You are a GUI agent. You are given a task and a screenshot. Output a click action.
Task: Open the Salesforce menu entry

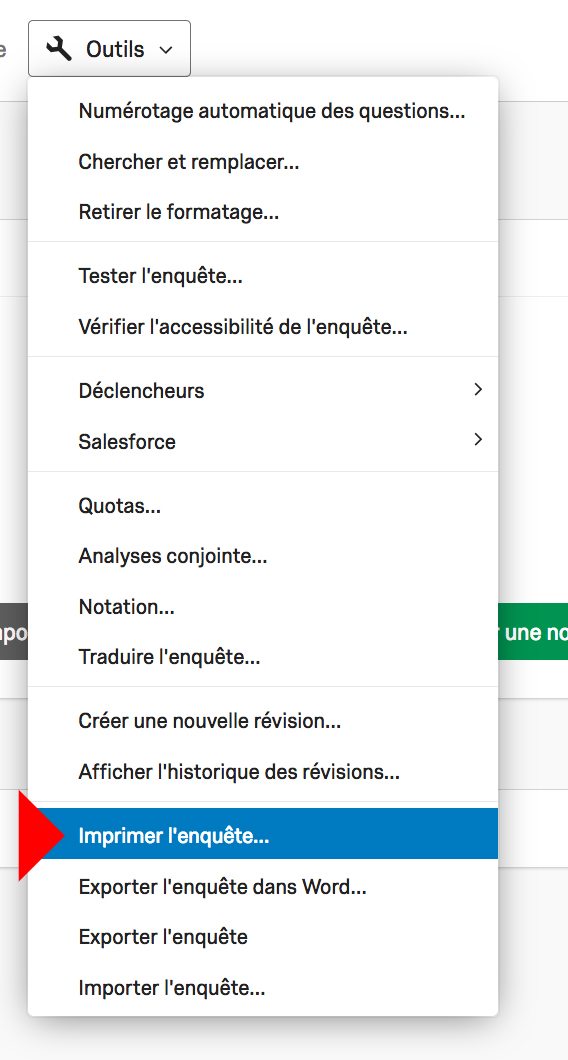click(x=262, y=441)
